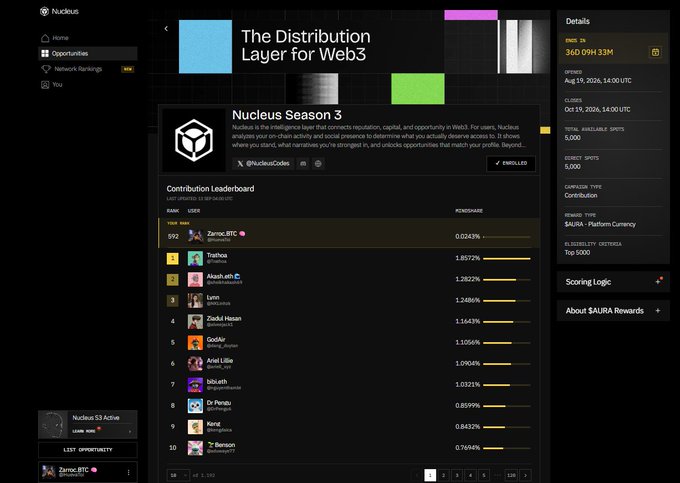Open the Opportunities menu item
Image resolution: width=680 pixels, height=483 pixels.
point(88,53)
